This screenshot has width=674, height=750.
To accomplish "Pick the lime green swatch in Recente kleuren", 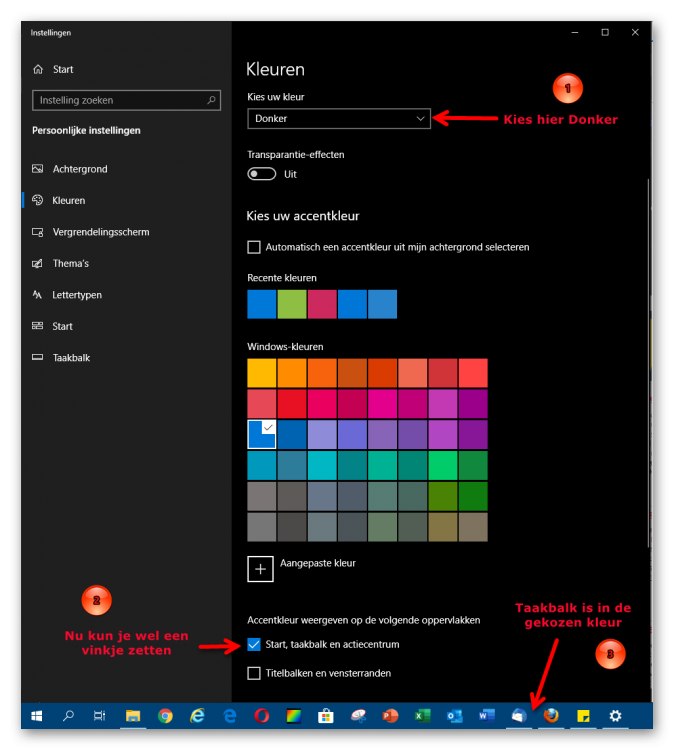I will (292, 304).
